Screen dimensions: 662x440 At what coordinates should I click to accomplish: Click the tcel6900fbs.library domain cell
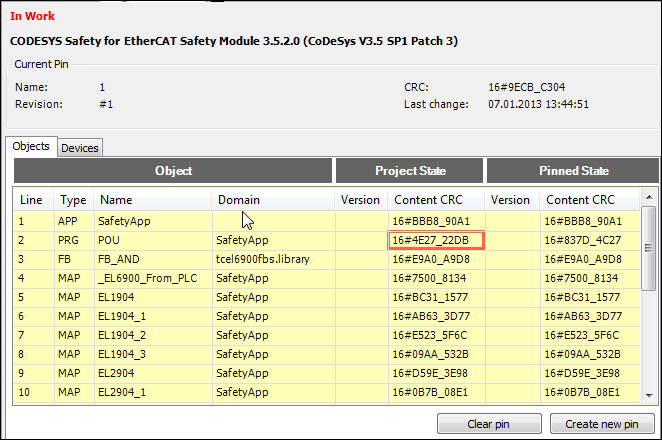(272, 259)
